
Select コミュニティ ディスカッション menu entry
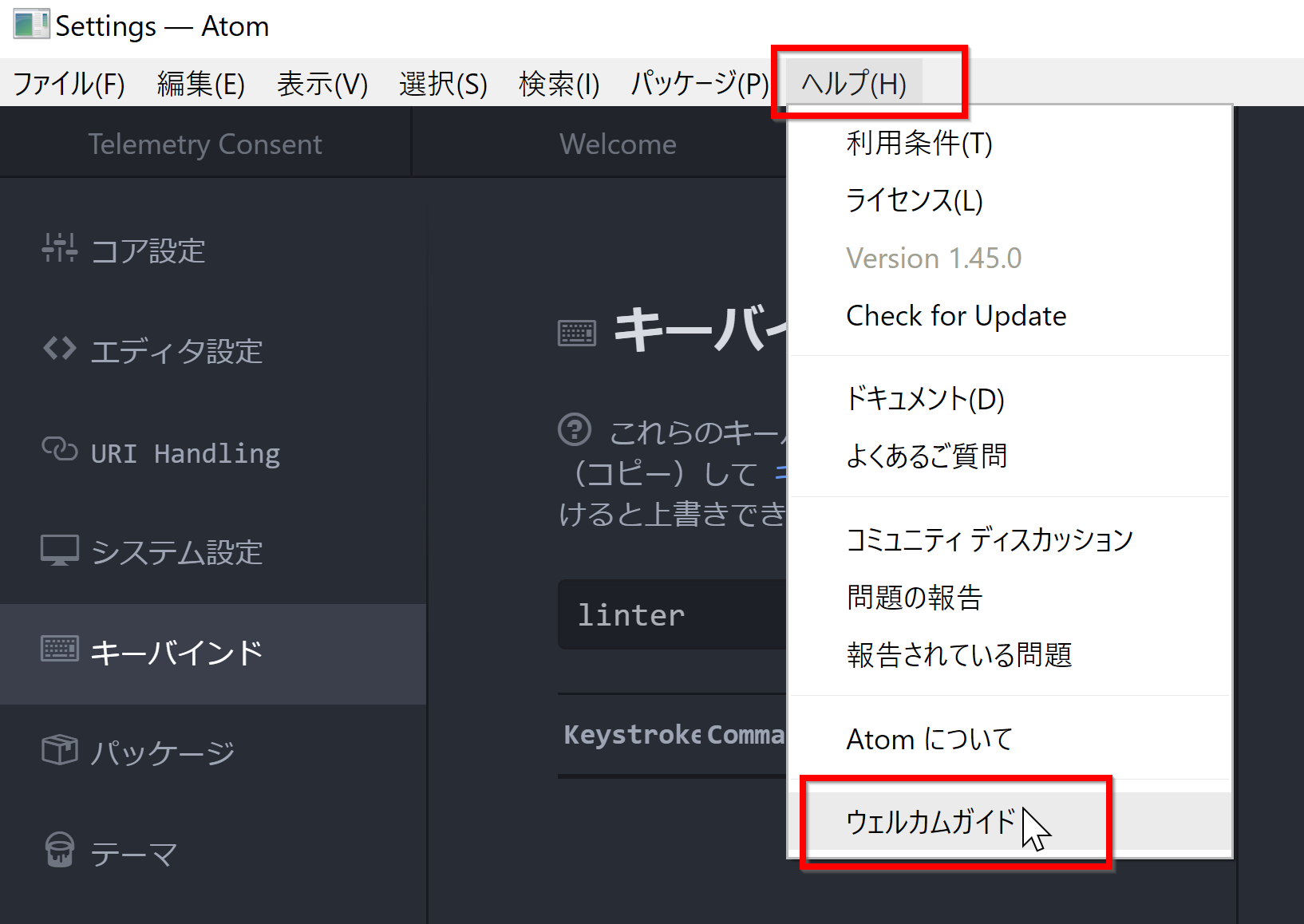tap(1010, 540)
